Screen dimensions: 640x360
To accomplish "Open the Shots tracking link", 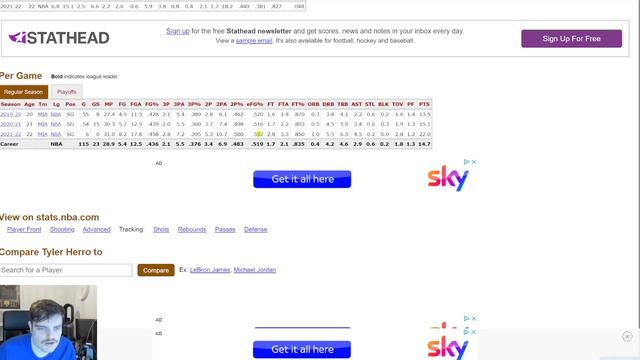I will (x=161, y=230).
